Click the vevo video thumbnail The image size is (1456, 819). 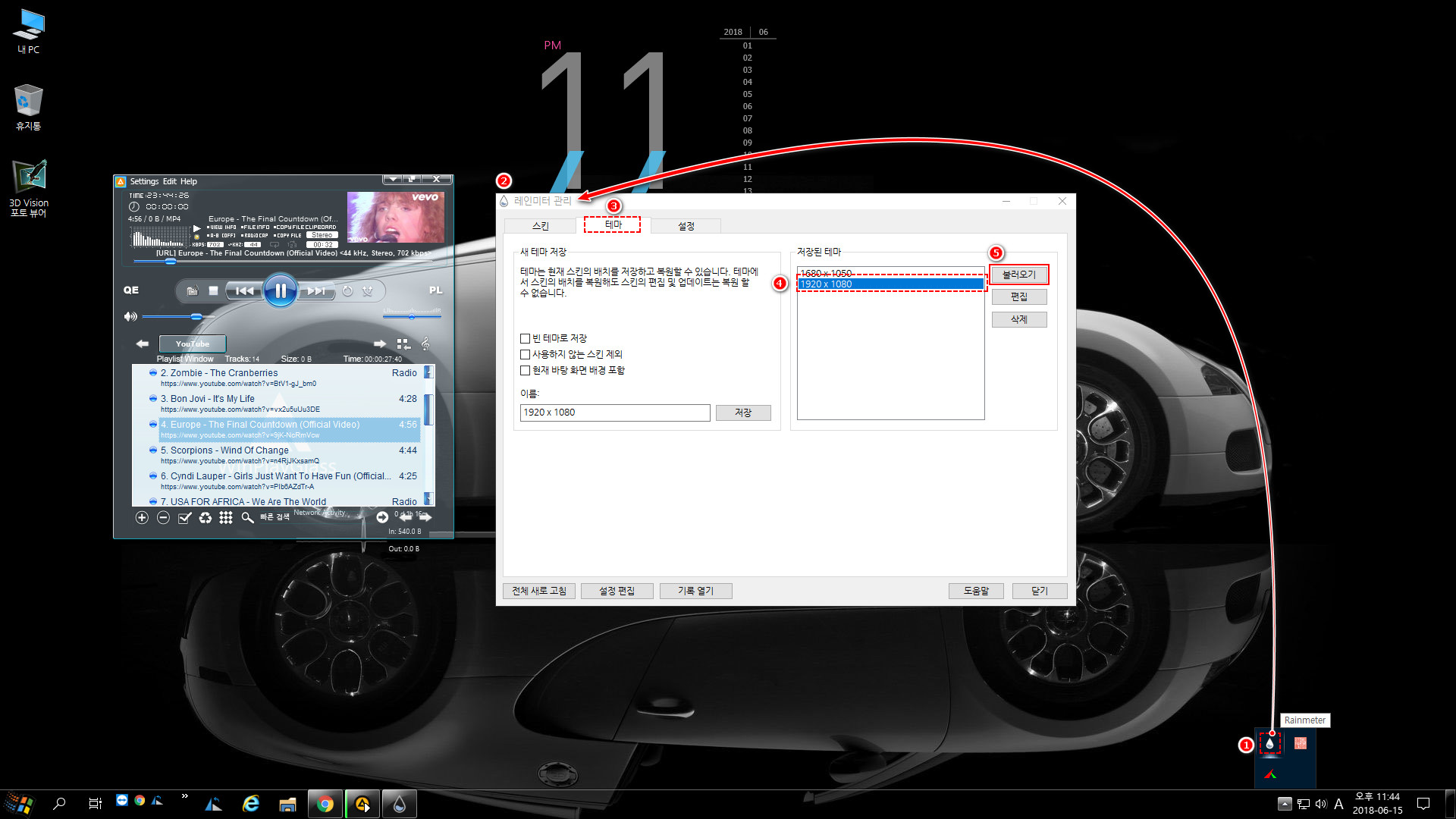(x=396, y=217)
